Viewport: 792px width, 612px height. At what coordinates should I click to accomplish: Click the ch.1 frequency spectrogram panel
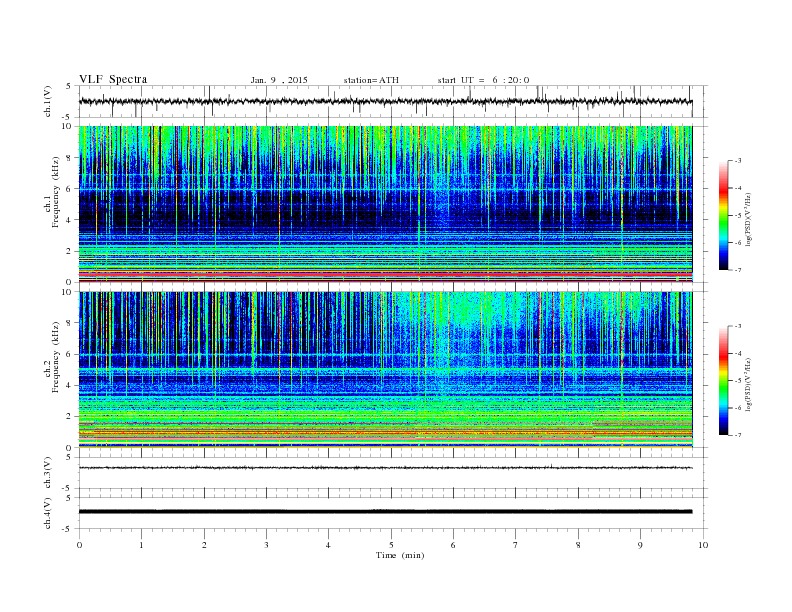(386, 204)
